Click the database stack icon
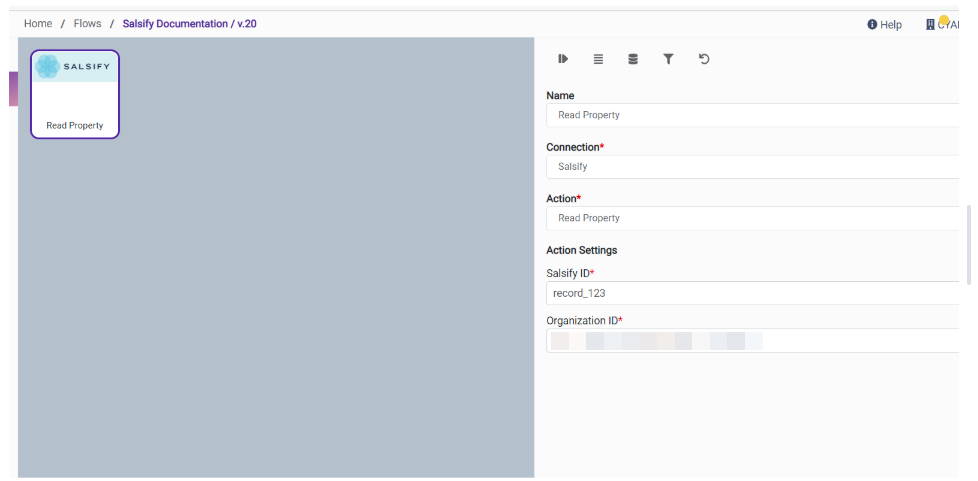This screenshot has height=481, width=978. click(x=633, y=59)
